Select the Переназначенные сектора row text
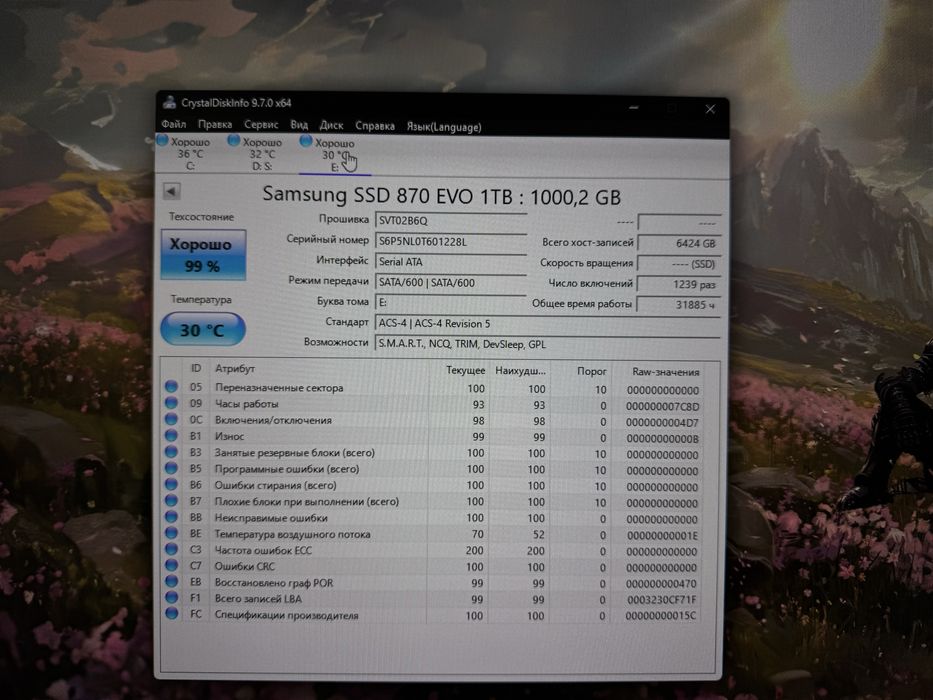This screenshot has height=700, width=933. click(279, 388)
